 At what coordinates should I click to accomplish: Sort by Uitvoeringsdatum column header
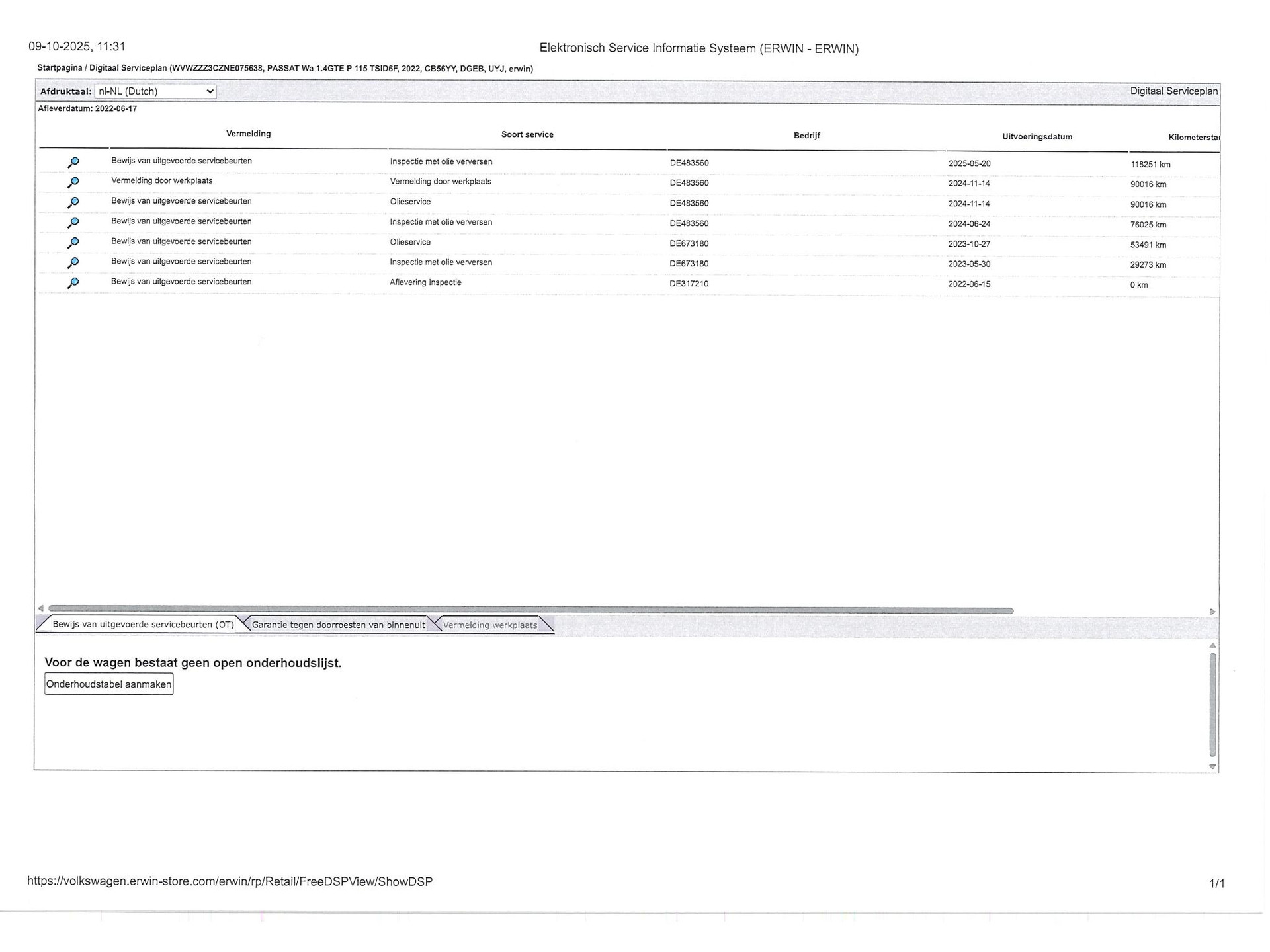1037,137
